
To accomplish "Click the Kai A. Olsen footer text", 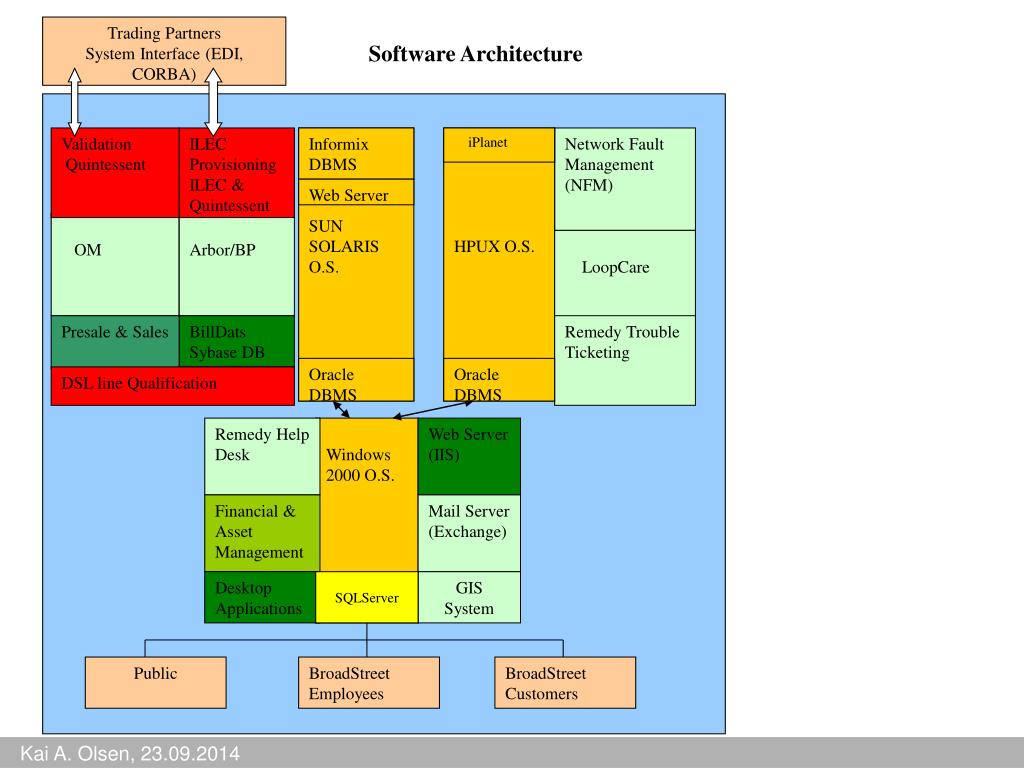I will (x=130, y=754).
